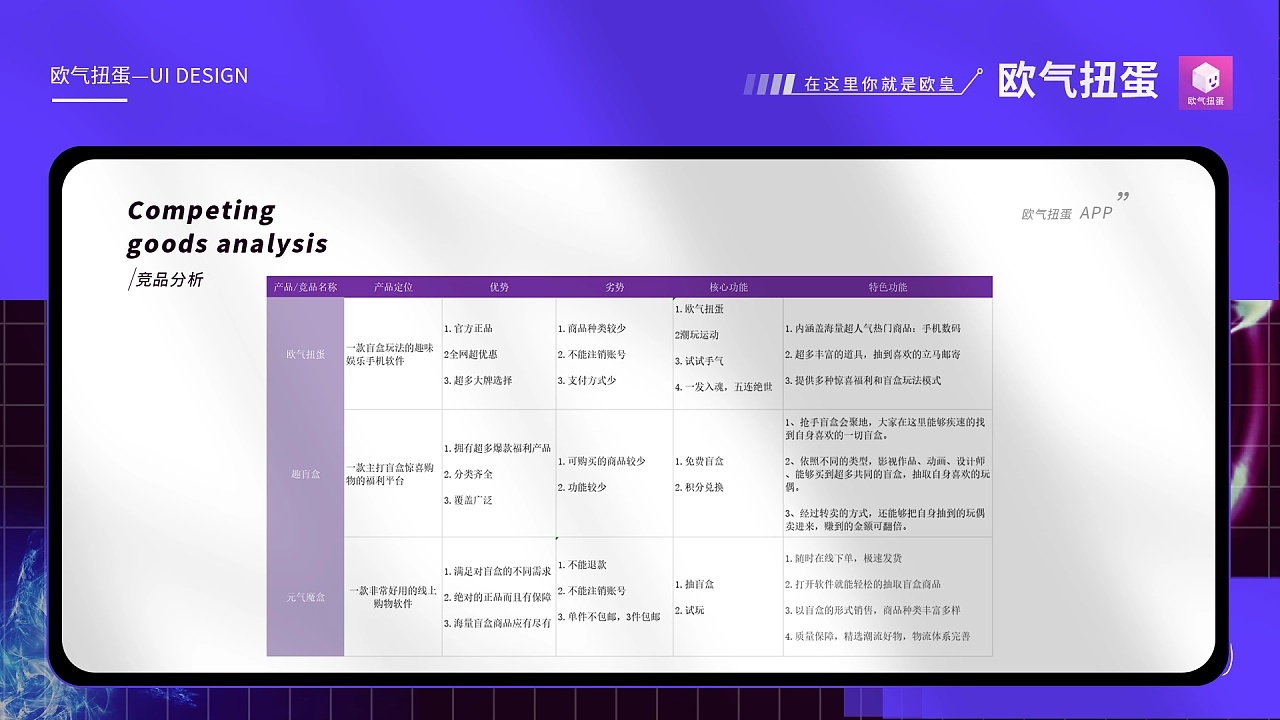Click the paragraph starting '2、依照不同的类型'
Viewport: 1280px width, 720px height.
pyautogui.click(x=887, y=474)
